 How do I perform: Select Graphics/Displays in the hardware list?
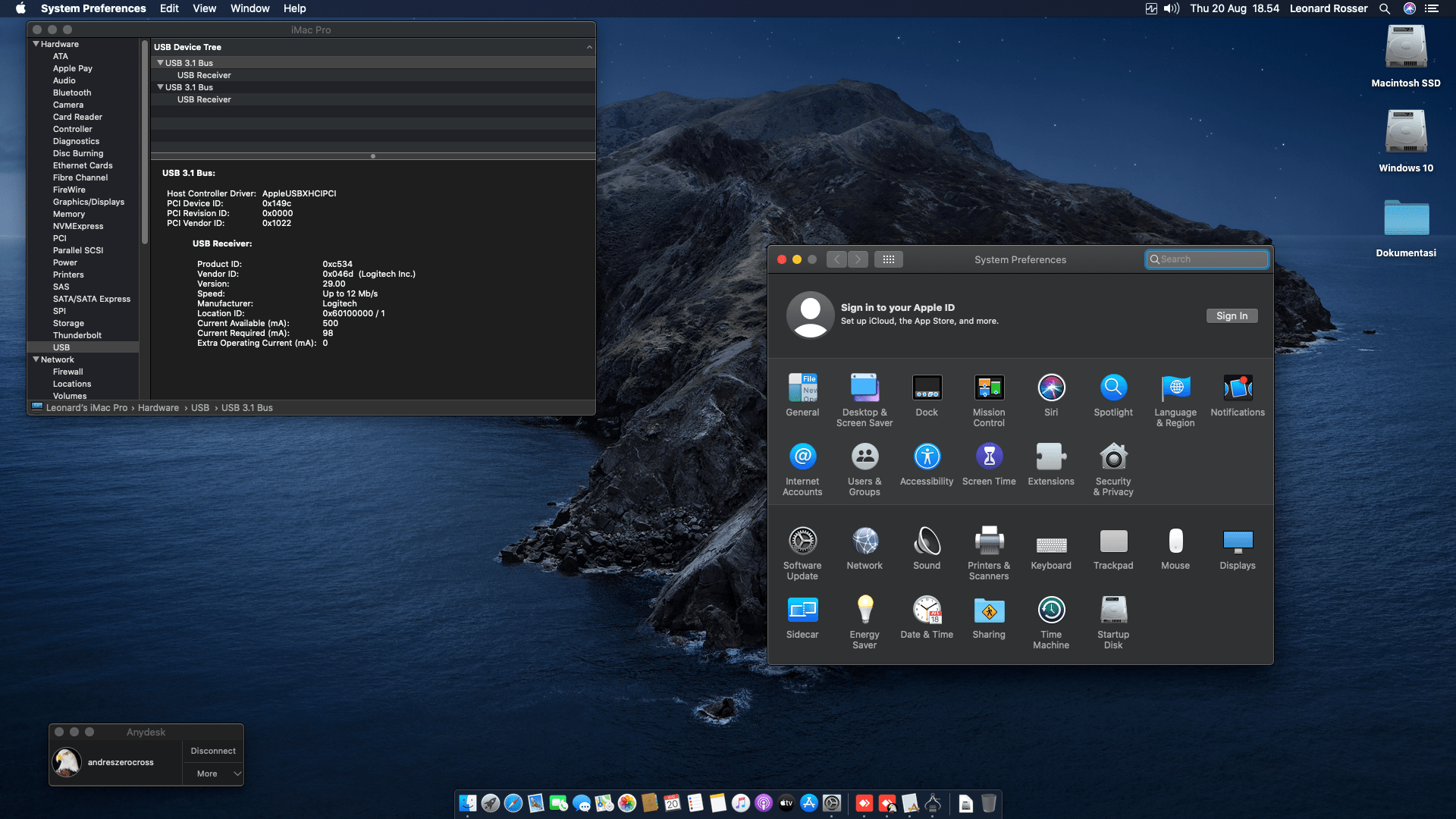pyautogui.click(x=88, y=202)
